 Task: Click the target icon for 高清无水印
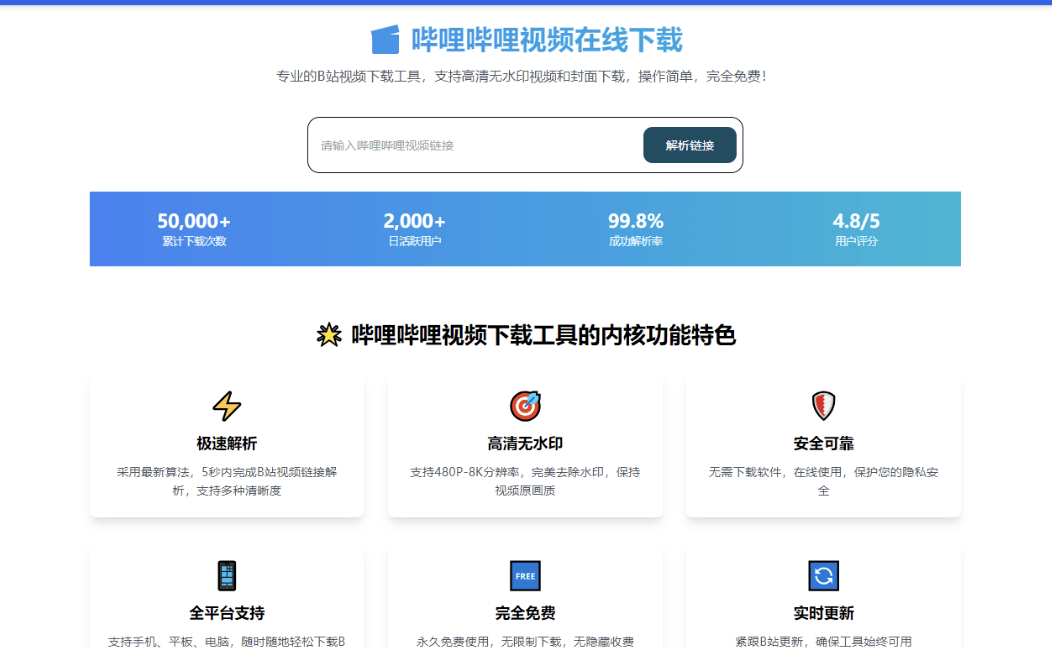pos(525,406)
